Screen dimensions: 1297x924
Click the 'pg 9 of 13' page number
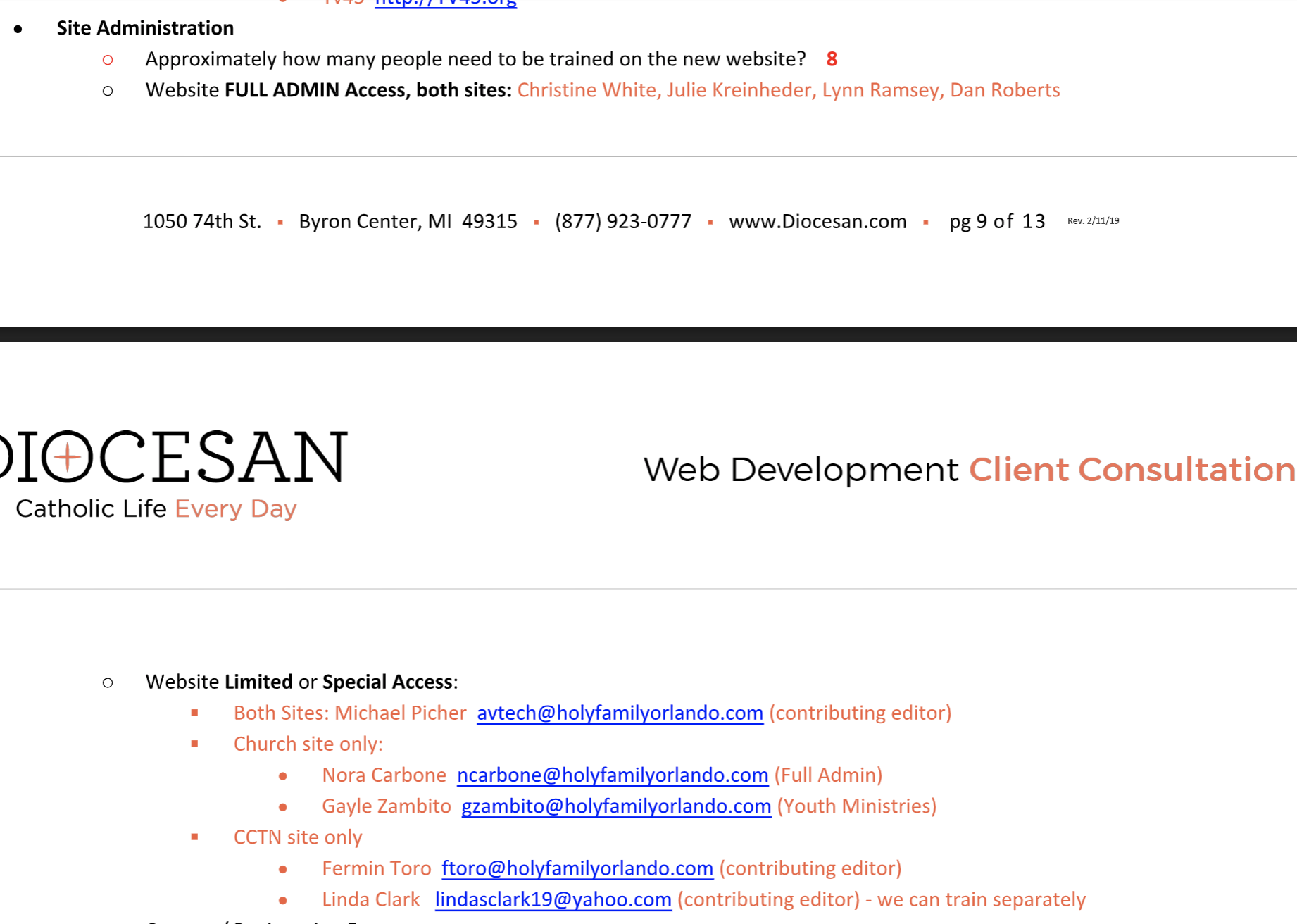996,221
